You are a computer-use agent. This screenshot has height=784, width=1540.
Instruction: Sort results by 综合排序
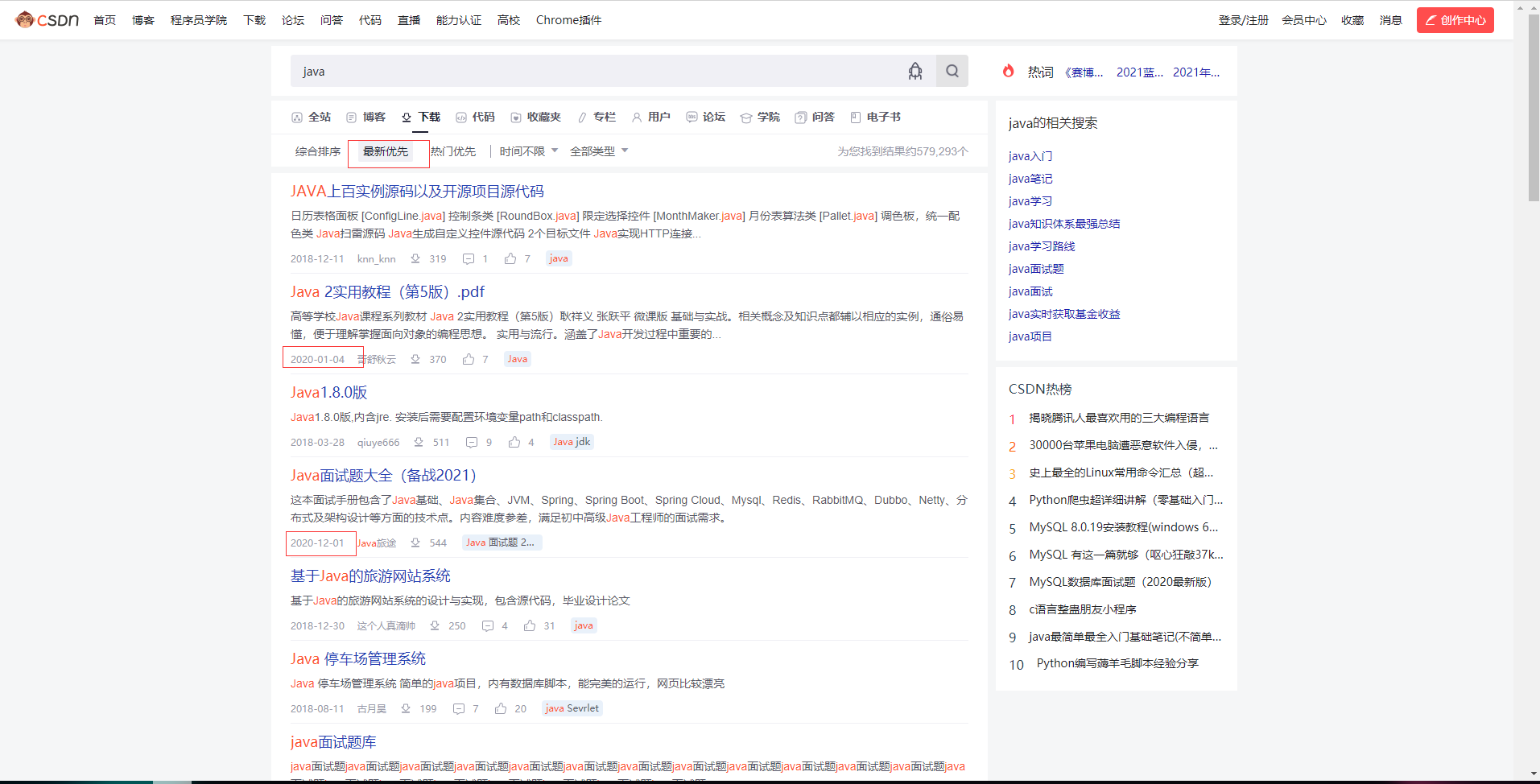(x=318, y=151)
